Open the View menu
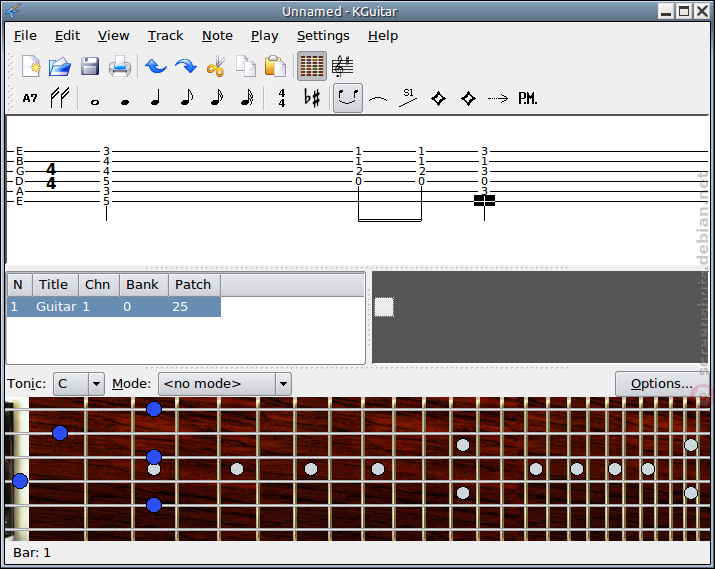The width and height of the screenshot is (715, 569). [114, 36]
